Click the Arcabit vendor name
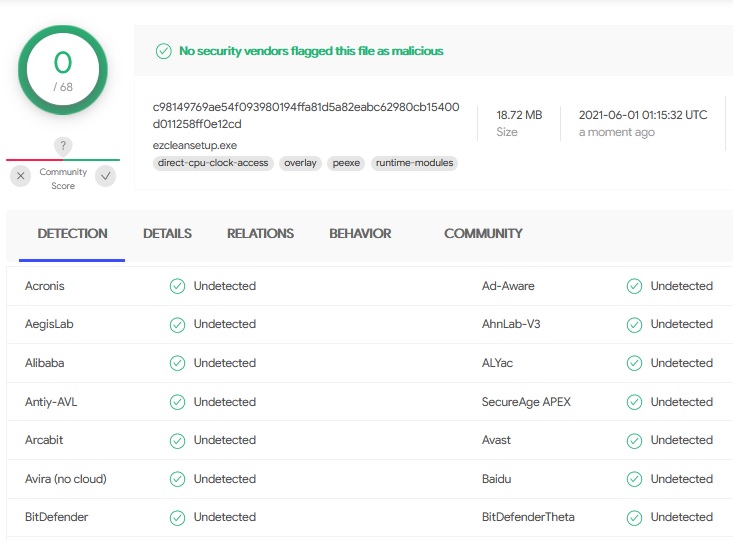Image resolution: width=733 pixels, height=541 pixels. (x=44, y=440)
